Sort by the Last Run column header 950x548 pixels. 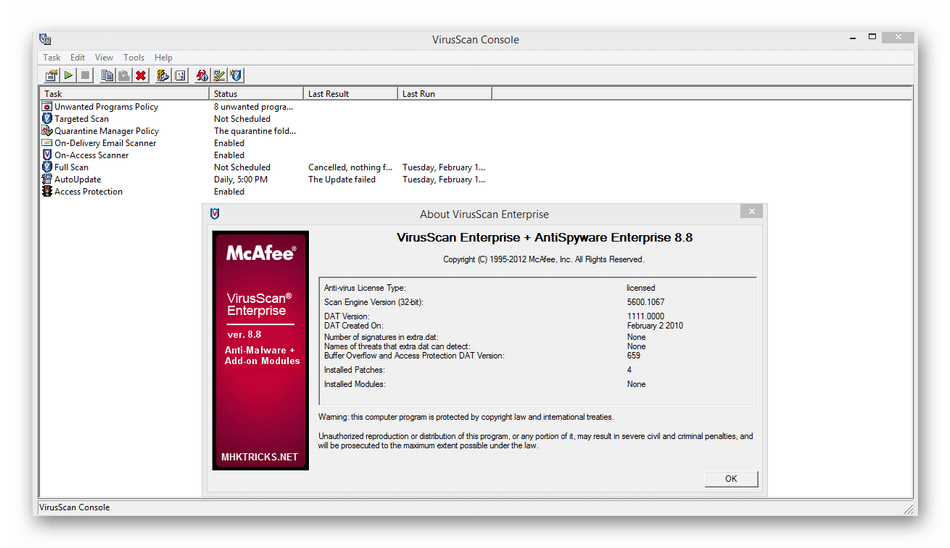pyautogui.click(x=445, y=93)
